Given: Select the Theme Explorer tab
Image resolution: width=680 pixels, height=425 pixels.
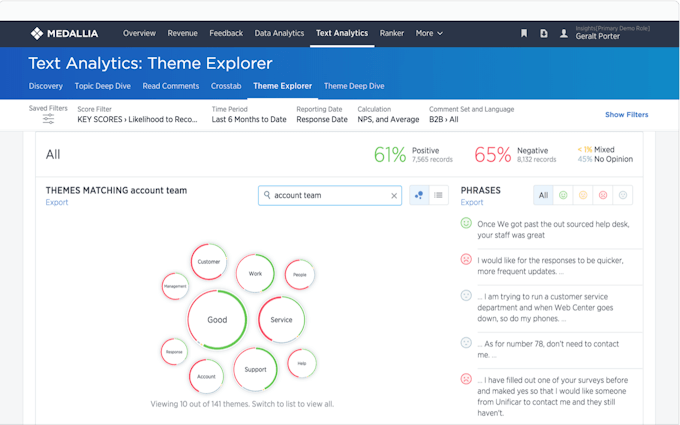Looking at the screenshot, I should tap(282, 86).
